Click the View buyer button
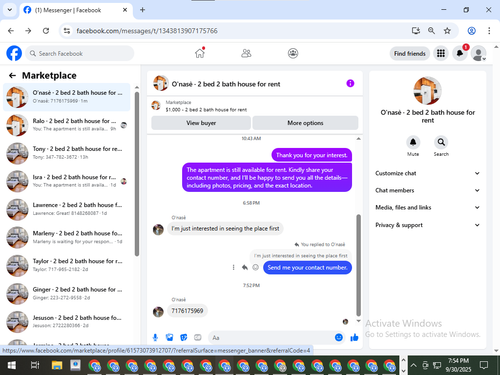Screen dimensions: 500x375 (201, 123)
